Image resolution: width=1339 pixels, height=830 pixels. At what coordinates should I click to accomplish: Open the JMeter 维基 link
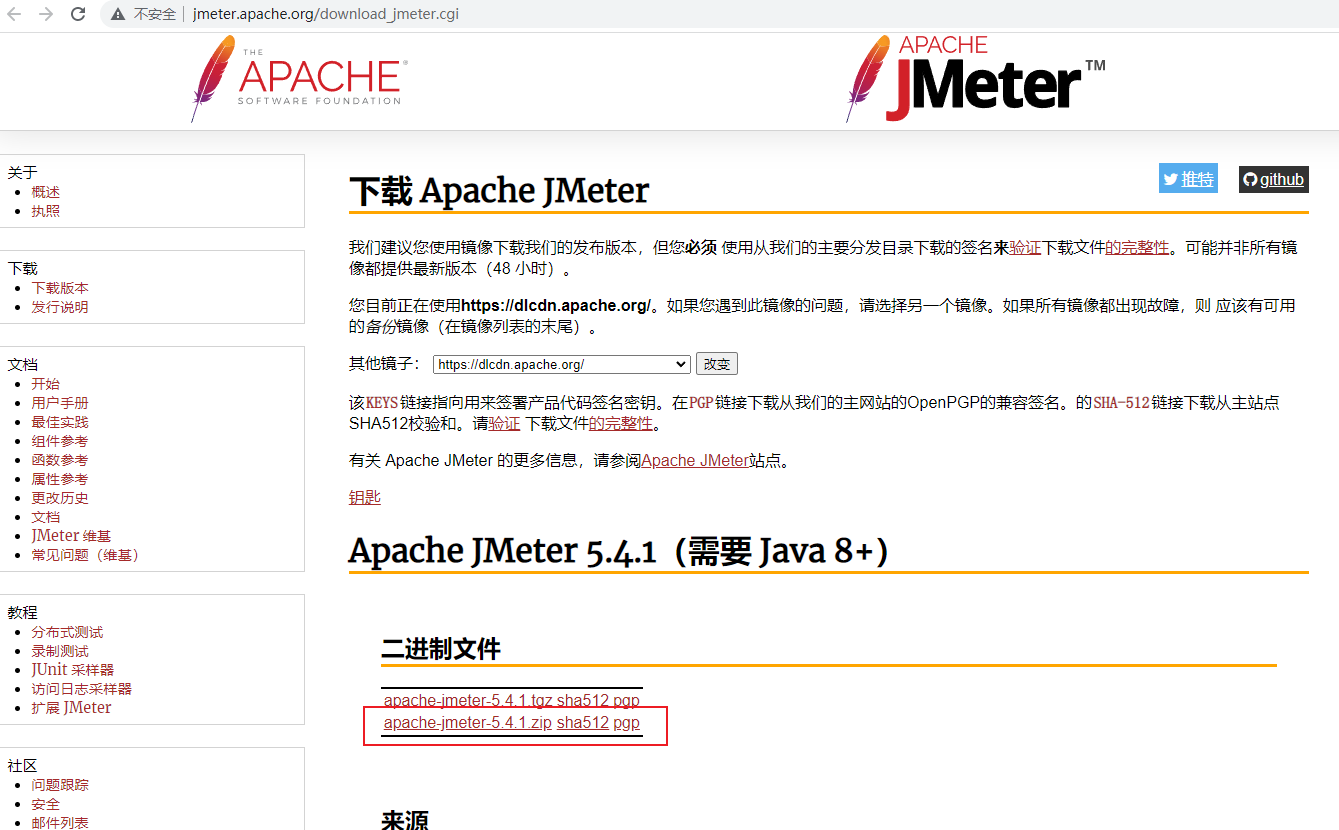pos(71,536)
